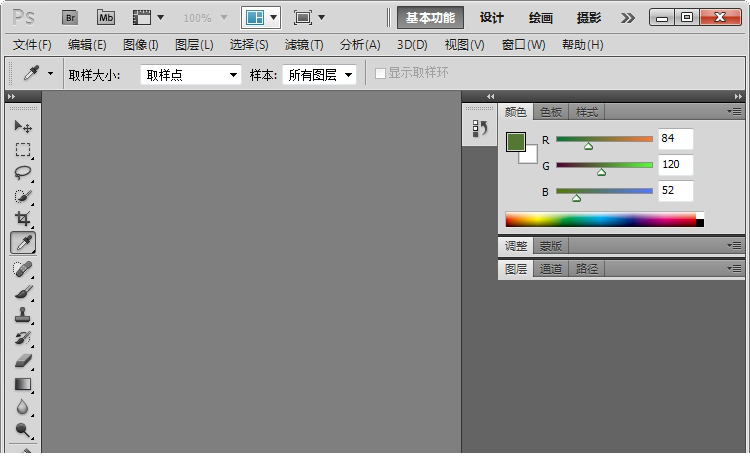
Task: Select the Rectangular Marquee tool
Action: point(22,150)
